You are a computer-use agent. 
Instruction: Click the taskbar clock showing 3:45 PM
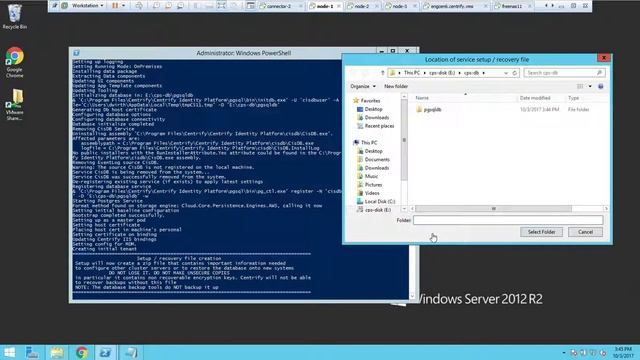click(623, 352)
